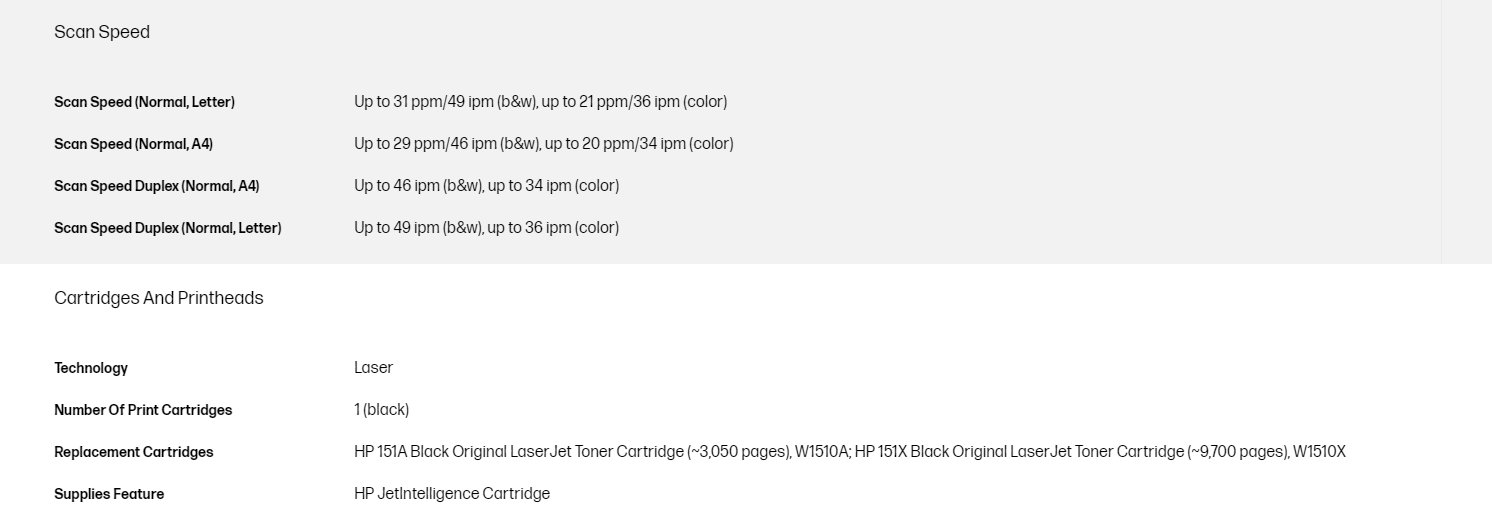
Task: Click the Cartridges And Printheads heading
Action: coord(158,298)
